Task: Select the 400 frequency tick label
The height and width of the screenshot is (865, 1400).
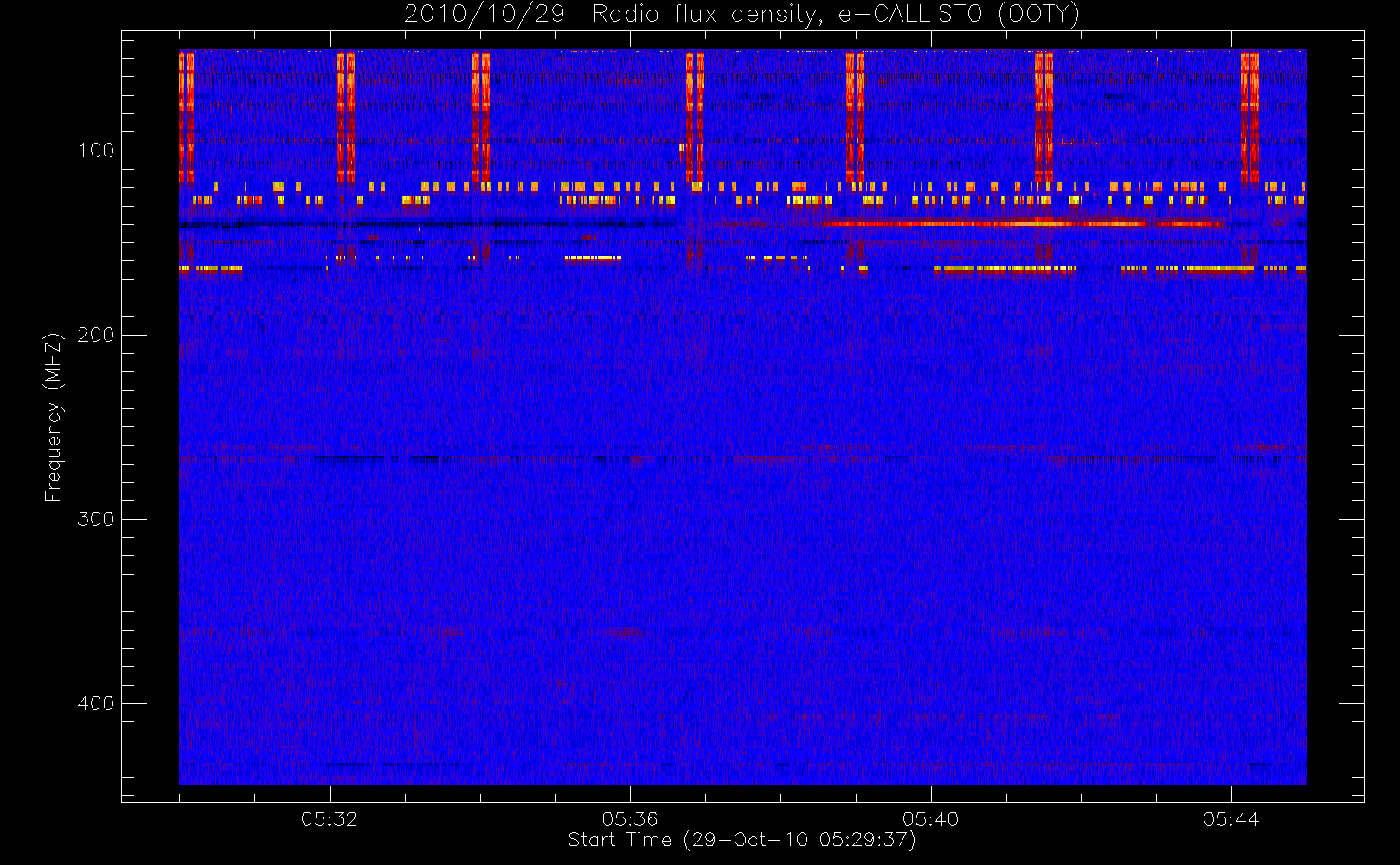Action: tap(95, 703)
